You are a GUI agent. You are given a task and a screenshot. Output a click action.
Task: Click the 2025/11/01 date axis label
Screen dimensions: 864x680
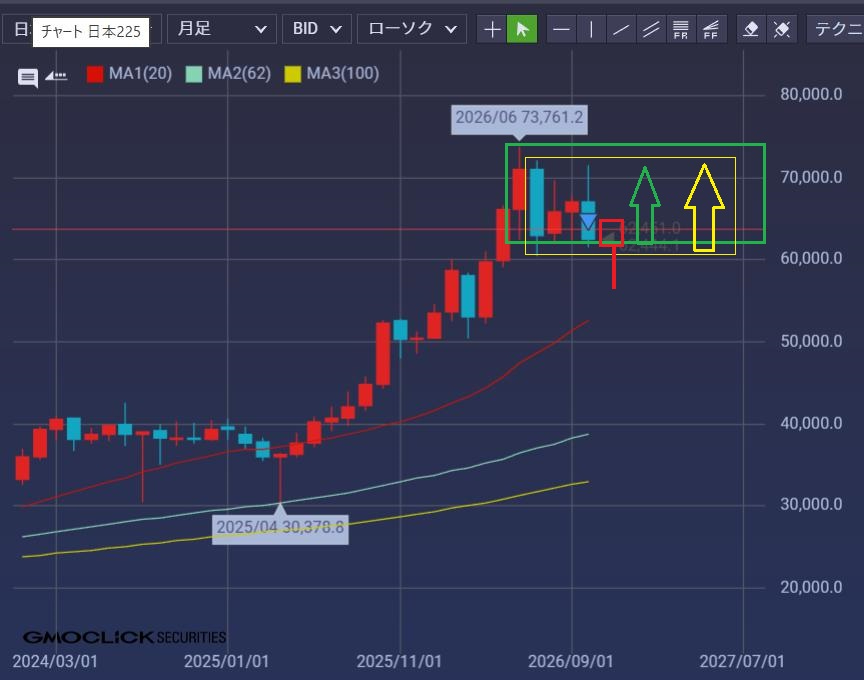click(x=399, y=661)
